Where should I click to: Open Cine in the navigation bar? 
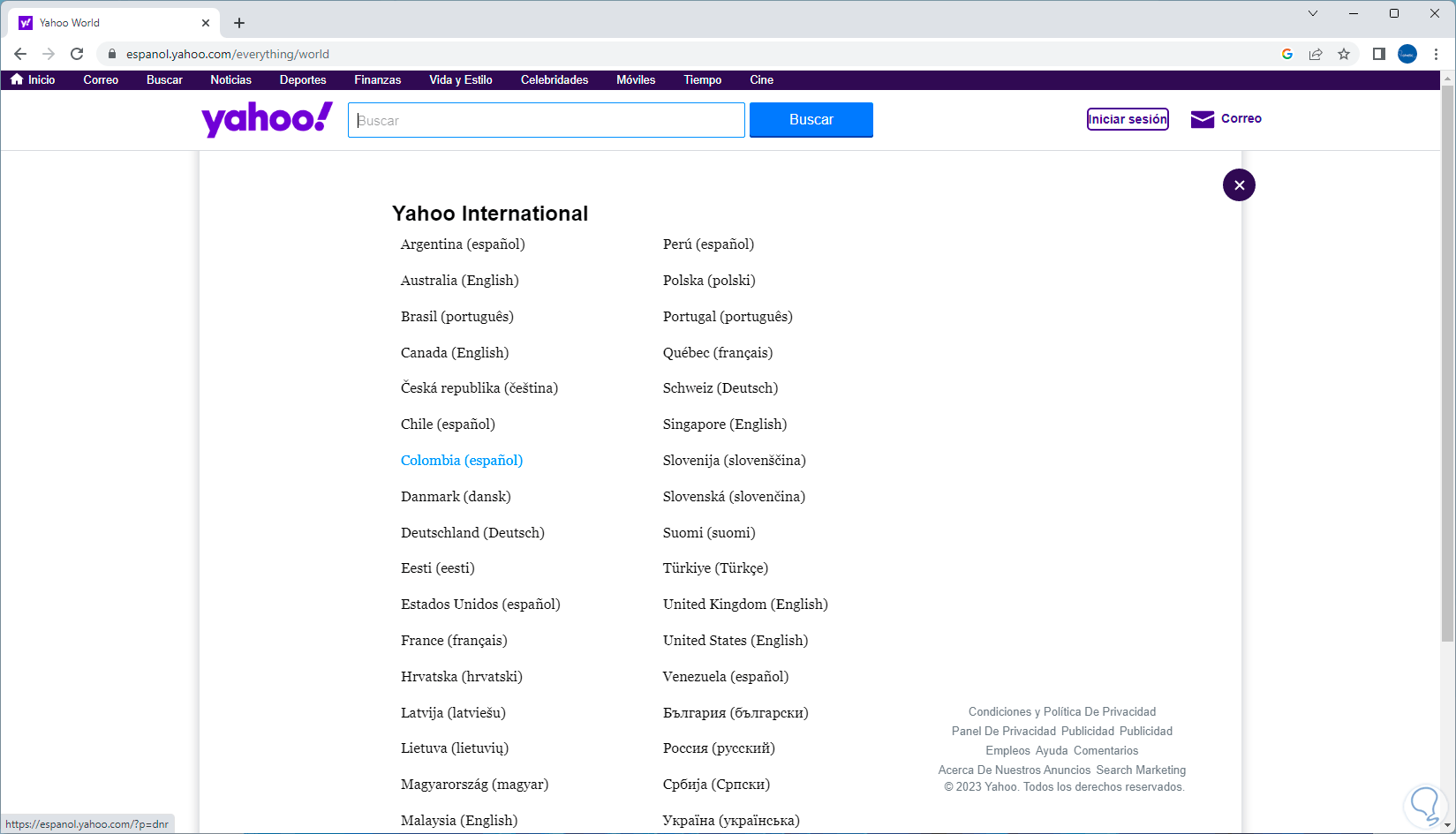[x=762, y=79]
